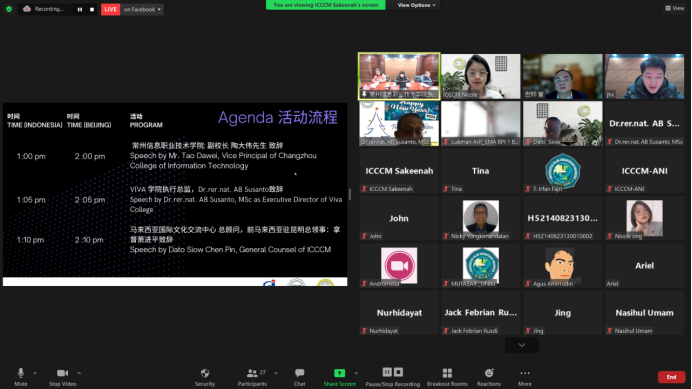Expand the LIVE on Facebook dropdown
The height and width of the screenshot is (389, 692).
point(142,9)
